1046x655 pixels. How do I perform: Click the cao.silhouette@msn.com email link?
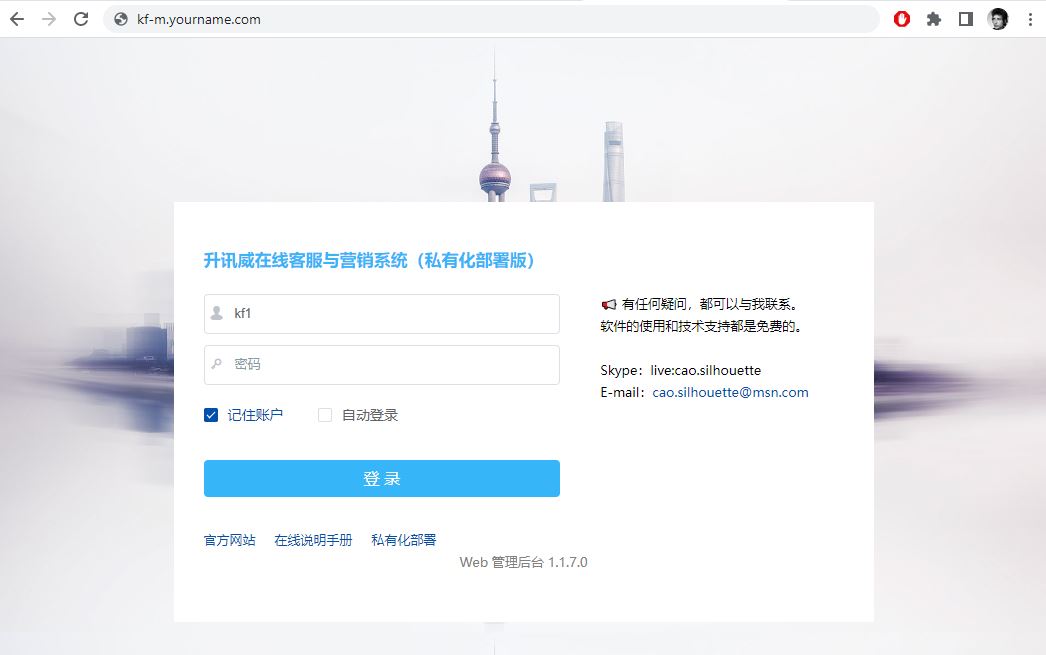[730, 392]
